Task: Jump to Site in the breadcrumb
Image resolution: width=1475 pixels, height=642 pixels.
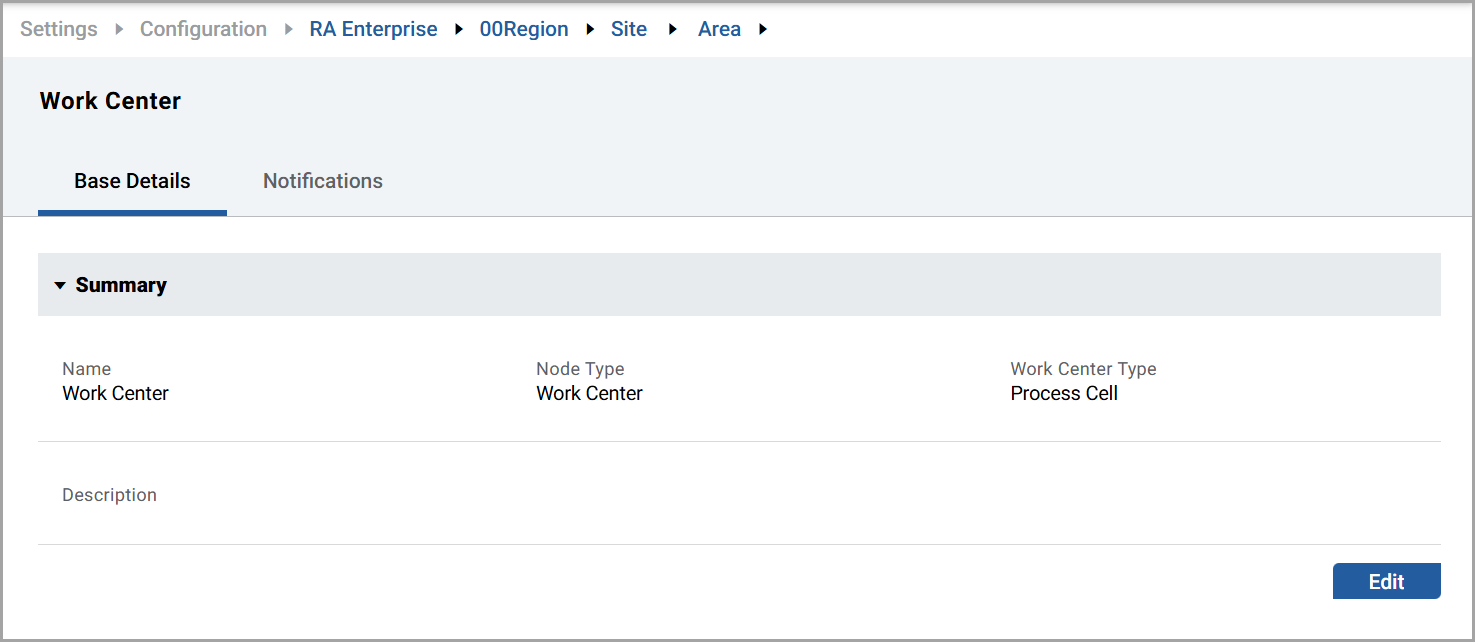Action: point(629,29)
